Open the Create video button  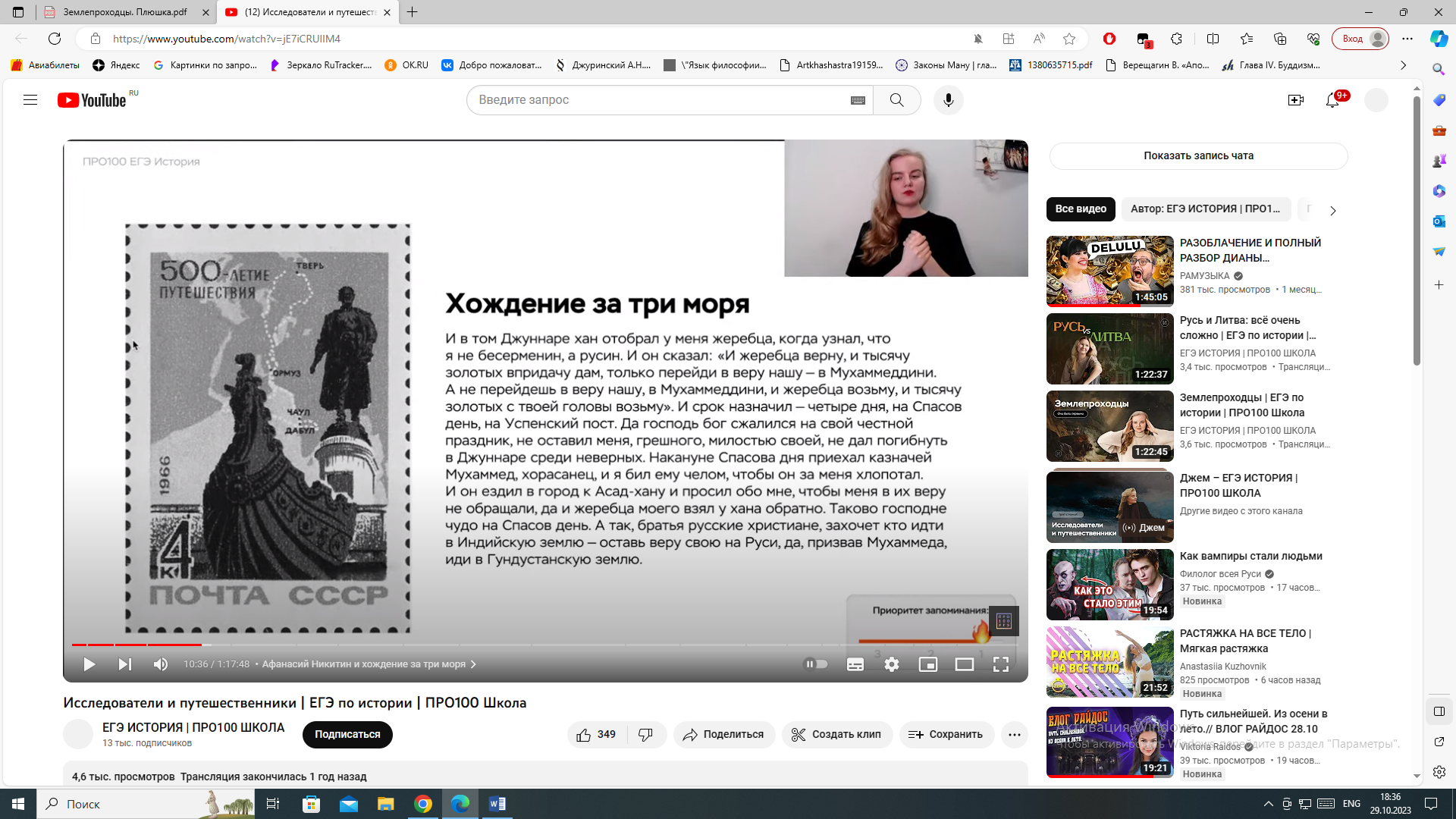coord(1296,100)
